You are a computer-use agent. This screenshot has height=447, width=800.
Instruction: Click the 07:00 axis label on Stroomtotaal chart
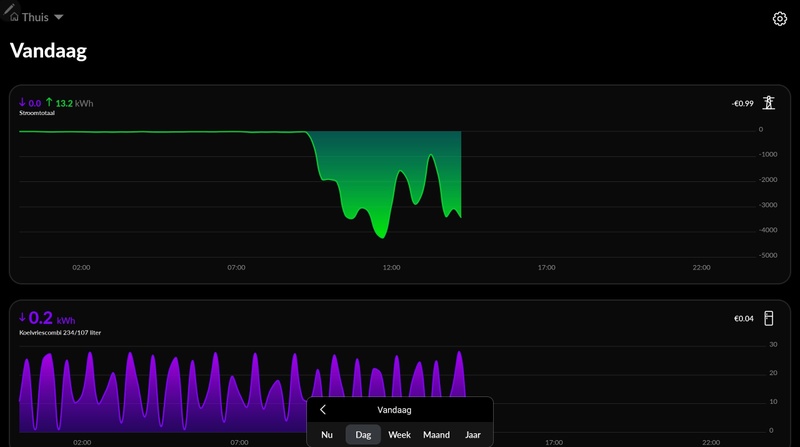(x=236, y=267)
